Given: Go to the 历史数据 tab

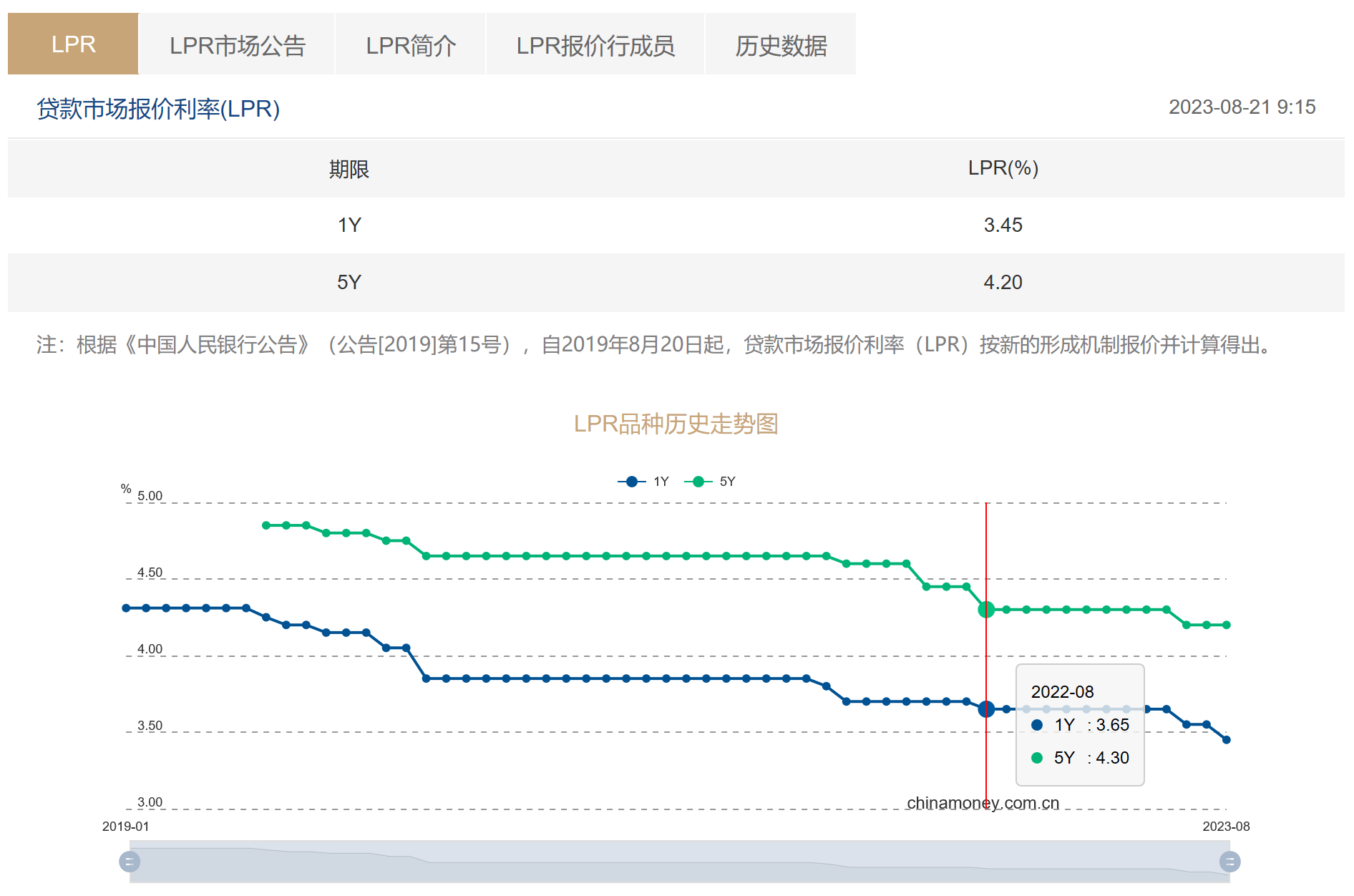Looking at the screenshot, I should point(781,44).
